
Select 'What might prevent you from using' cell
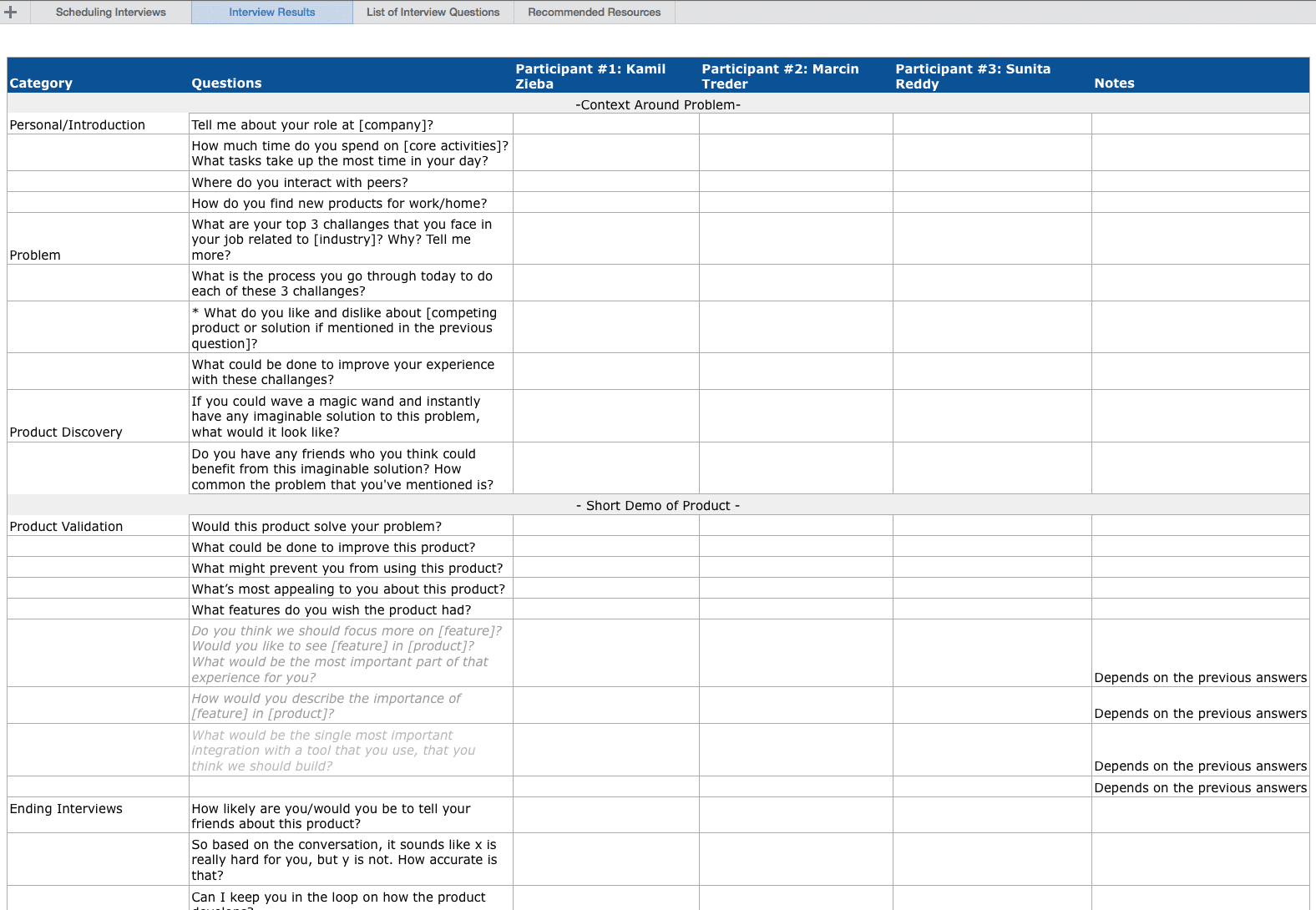tap(352, 568)
